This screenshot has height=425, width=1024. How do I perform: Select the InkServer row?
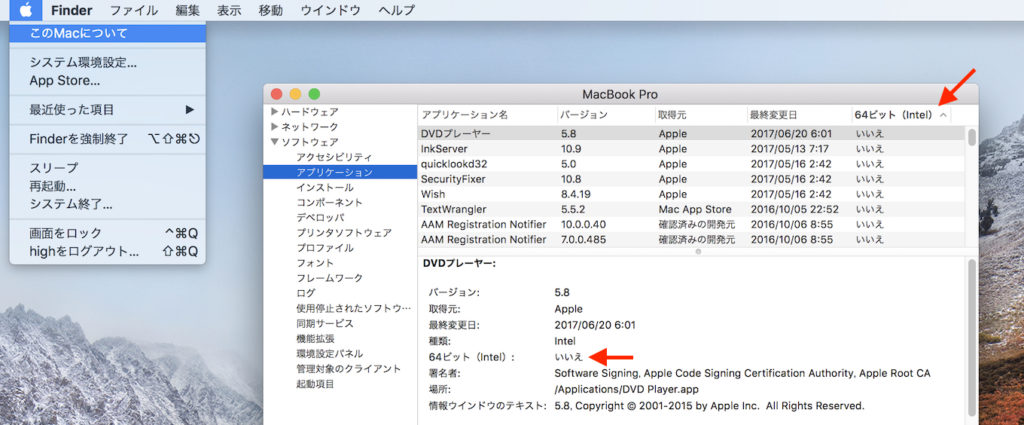point(691,149)
